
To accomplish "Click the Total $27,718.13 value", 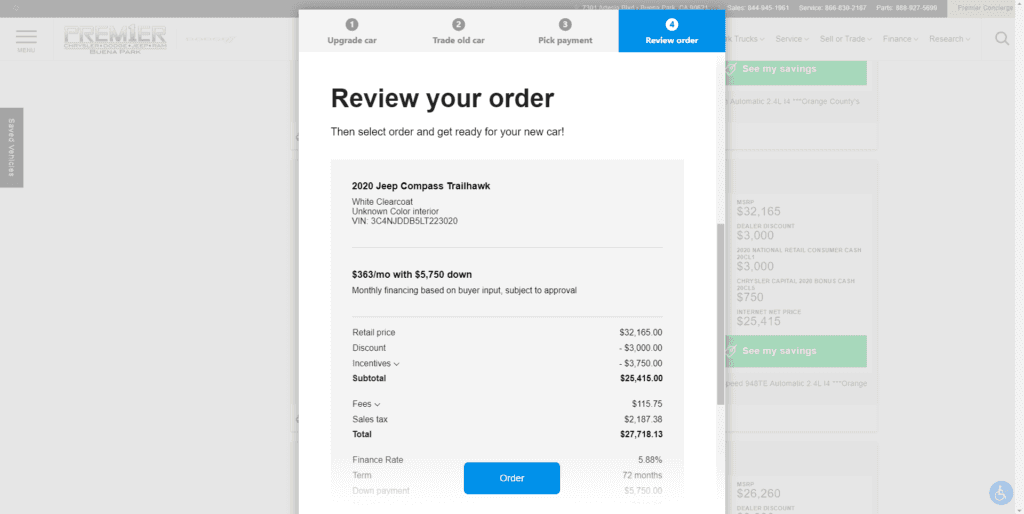I will 641,434.
